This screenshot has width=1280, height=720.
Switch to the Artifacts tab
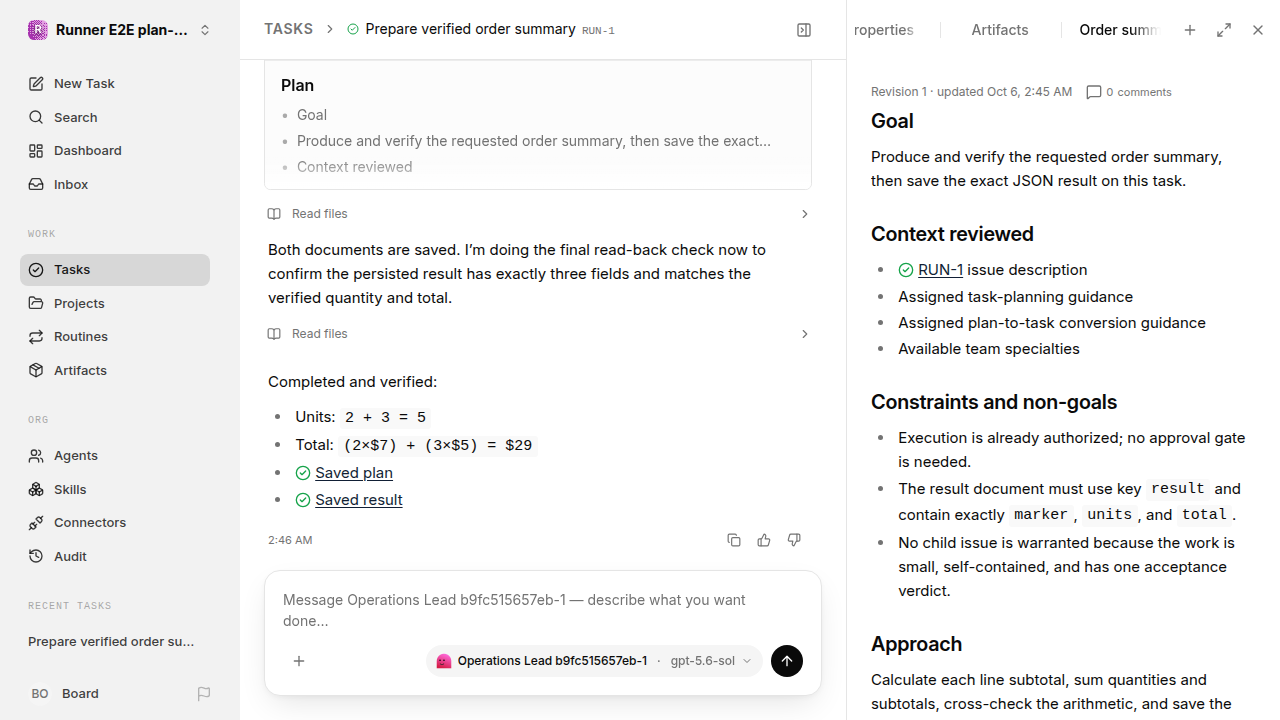(x=1000, y=30)
